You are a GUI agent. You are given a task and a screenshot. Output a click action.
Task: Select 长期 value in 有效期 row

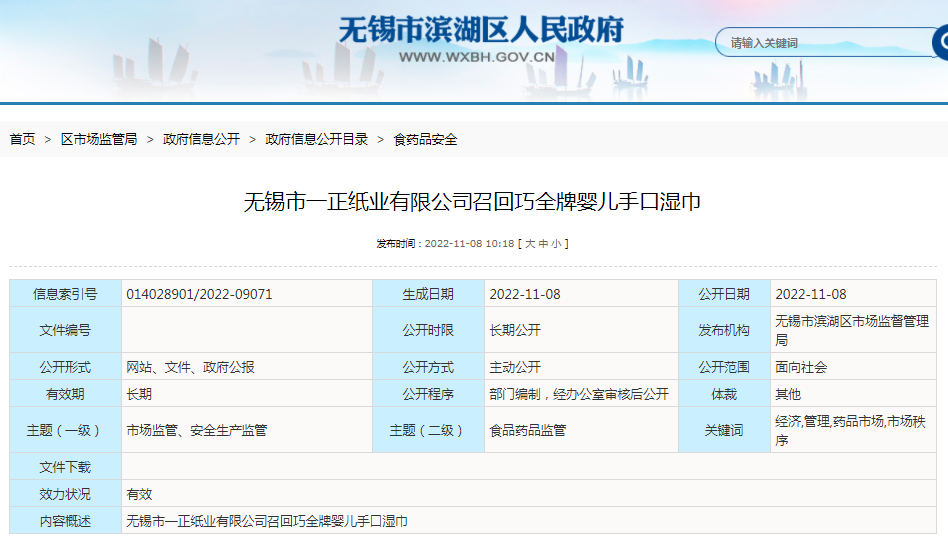139,394
